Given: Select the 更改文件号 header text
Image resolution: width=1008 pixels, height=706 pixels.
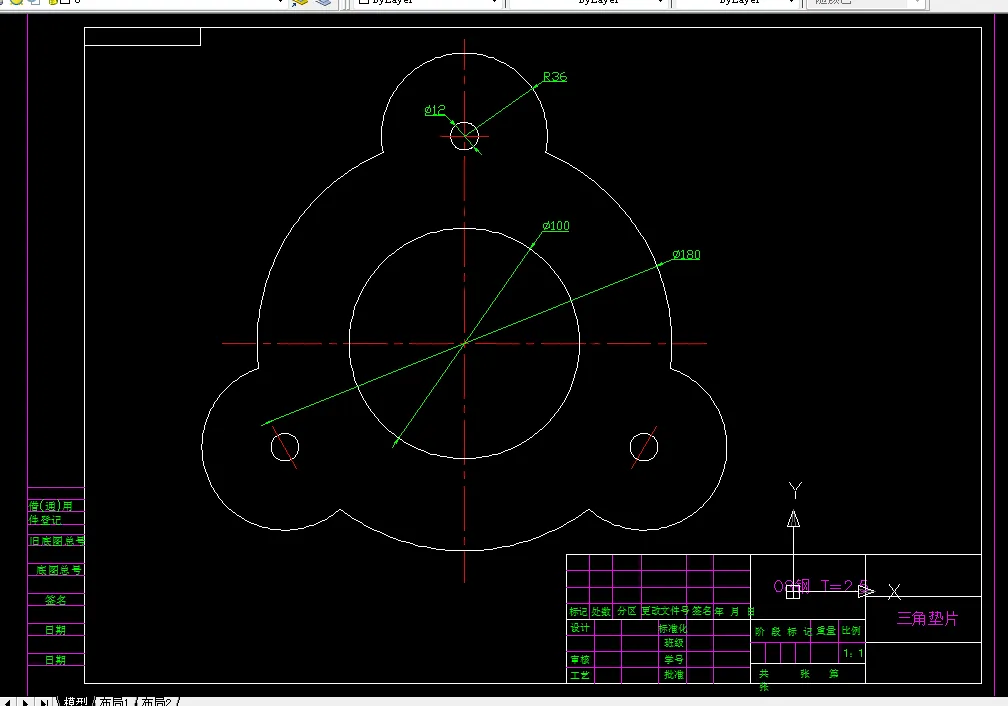Looking at the screenshot, I should (665, 611).
